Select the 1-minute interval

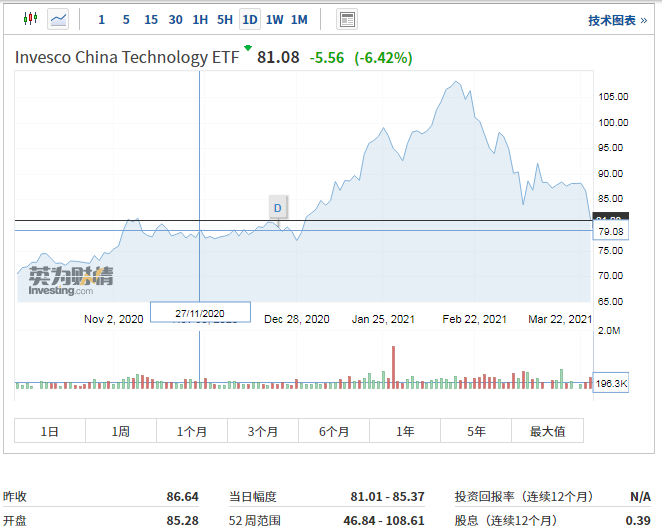coord(101,19)
